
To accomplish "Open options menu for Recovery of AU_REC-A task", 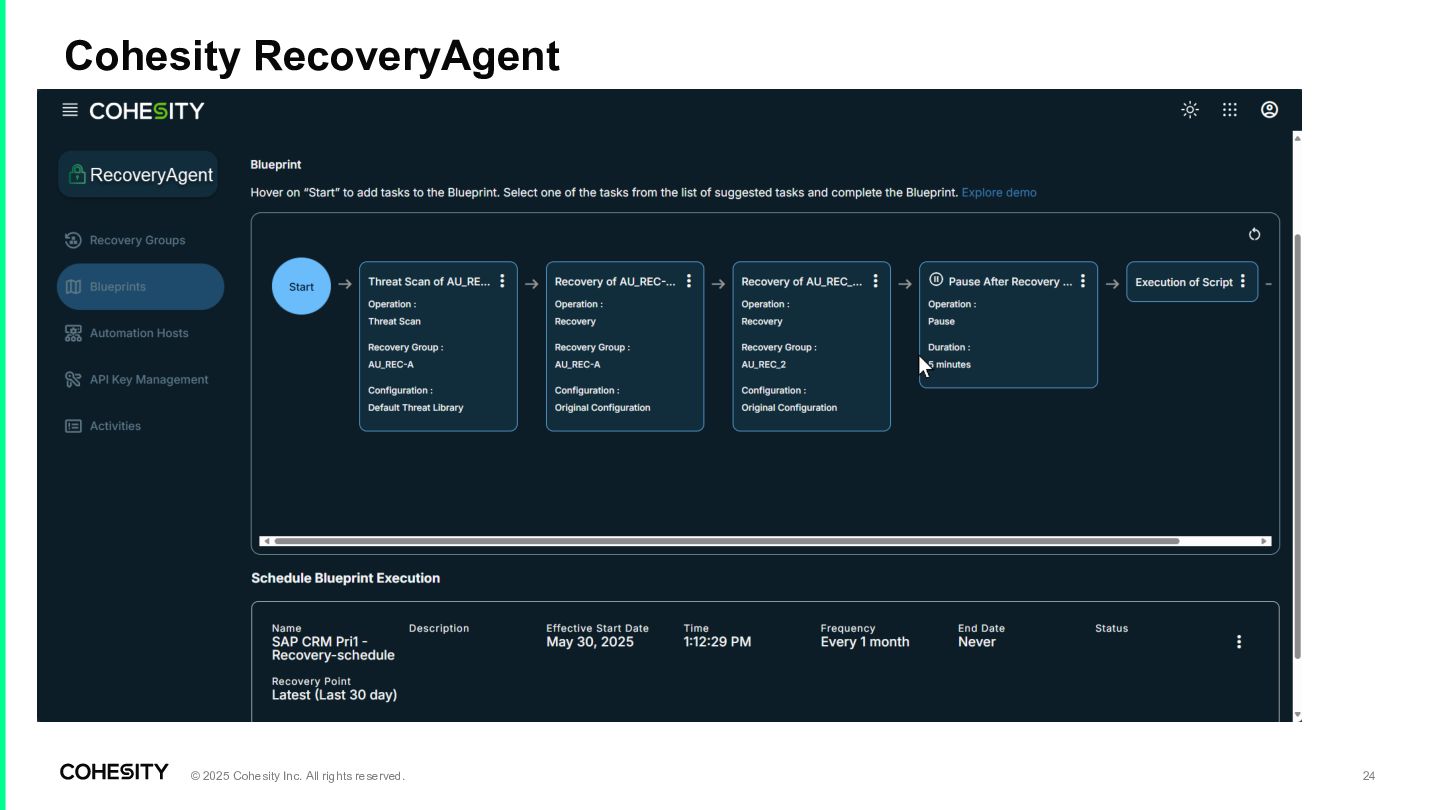I will [689, 281].
